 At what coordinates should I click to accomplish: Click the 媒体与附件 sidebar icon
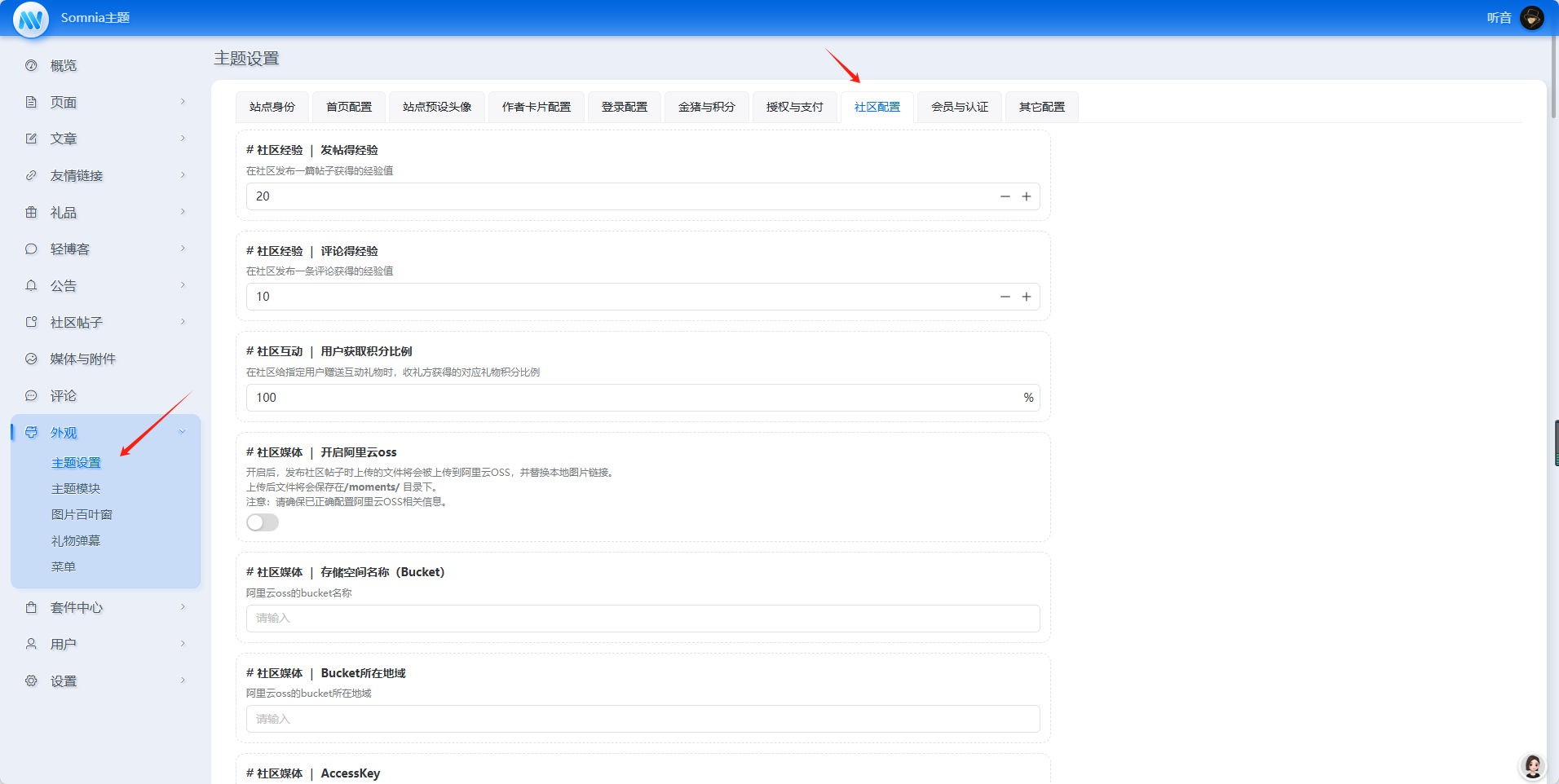coord(31,359)
